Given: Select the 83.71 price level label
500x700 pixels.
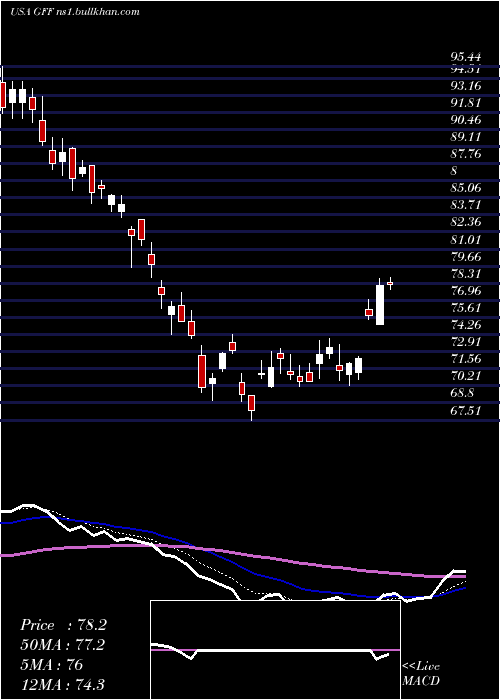Looking at the screenshot, I should [x=466, y=205].
